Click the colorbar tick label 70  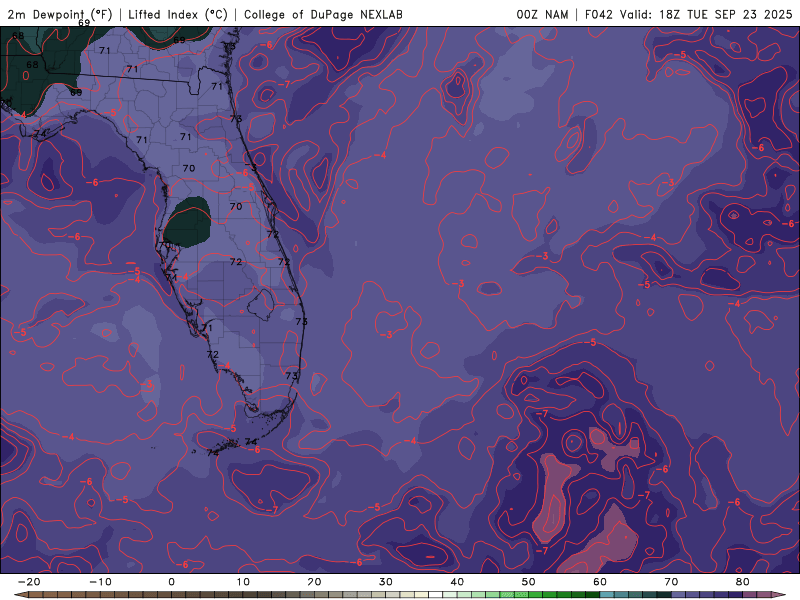tap(671, 582)
